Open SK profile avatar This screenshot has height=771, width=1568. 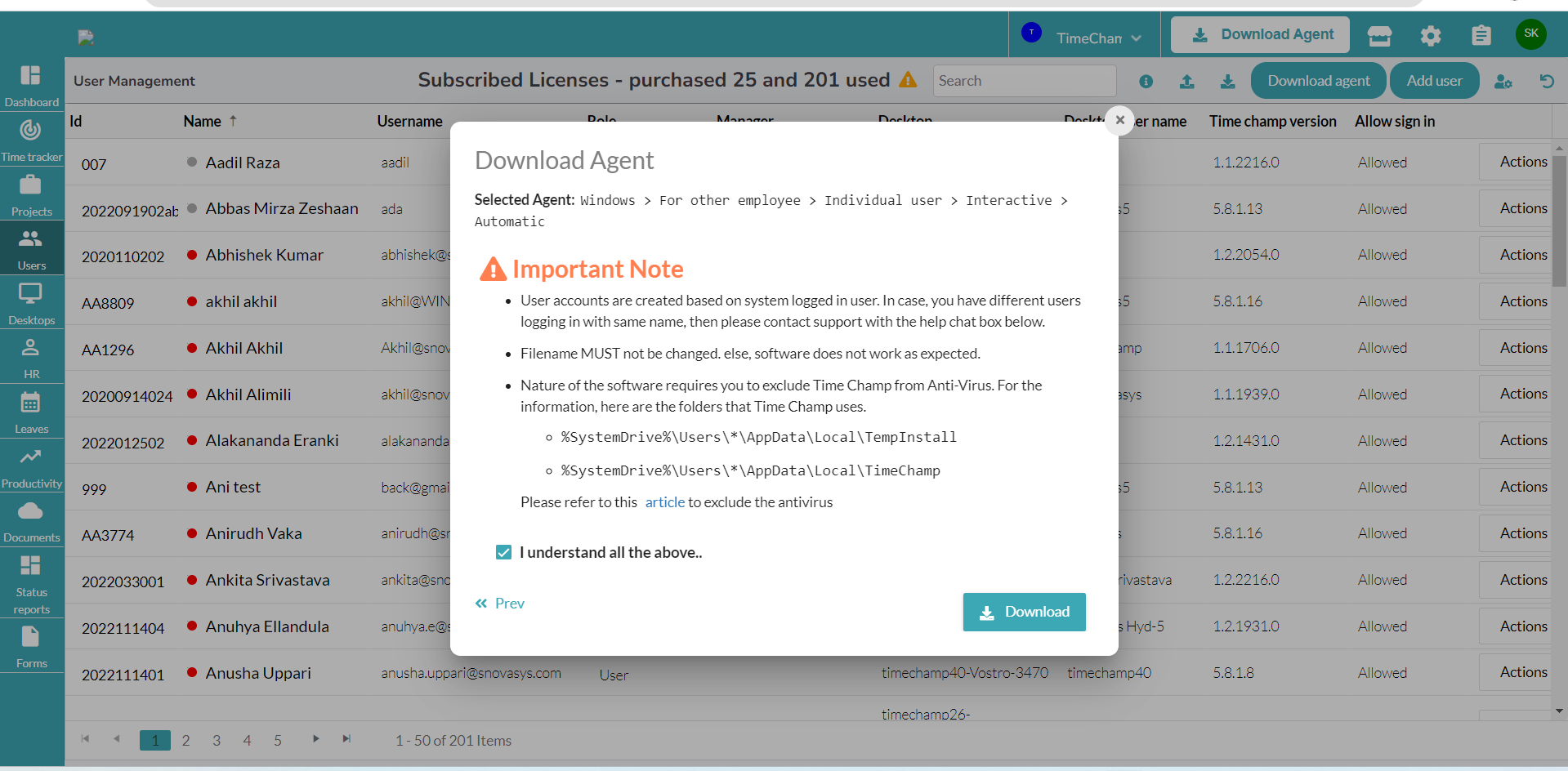(x=1531, y=33)
